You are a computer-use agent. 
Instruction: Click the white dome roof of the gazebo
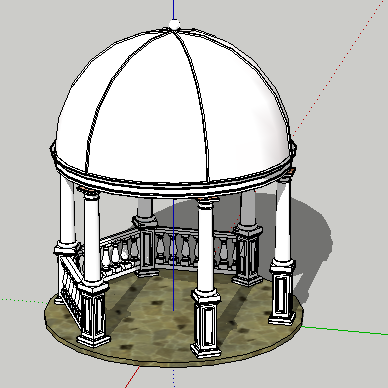coord(173,107)
